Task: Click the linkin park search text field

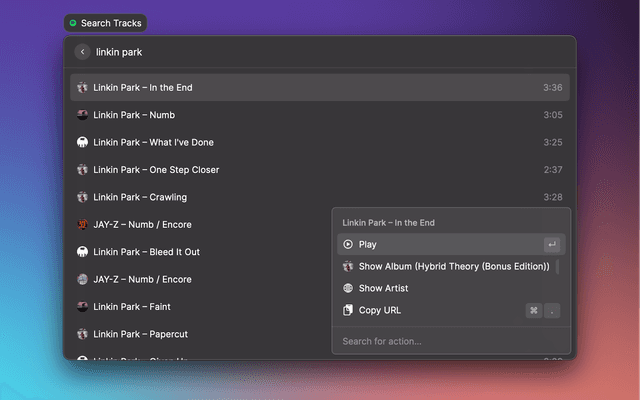Action: 300,52
